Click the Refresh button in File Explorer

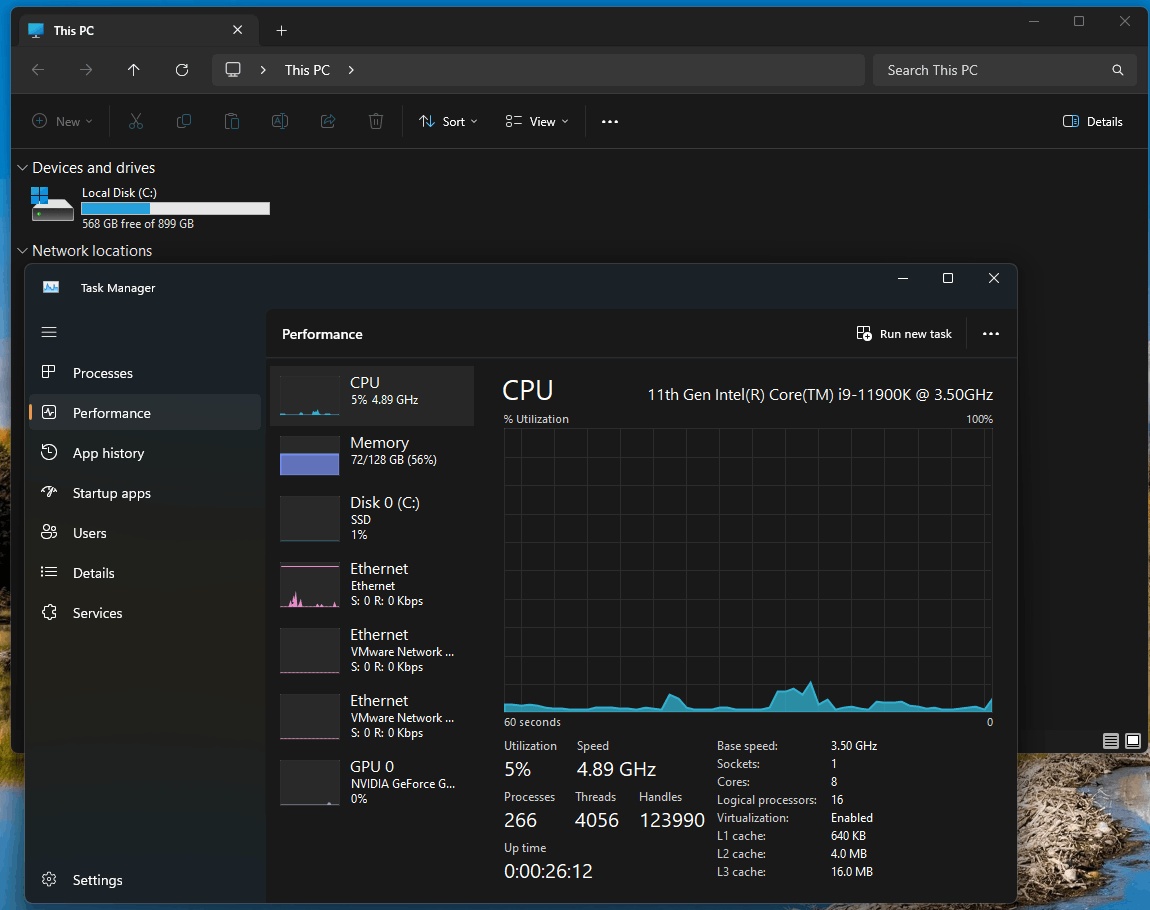click(182, 70)
